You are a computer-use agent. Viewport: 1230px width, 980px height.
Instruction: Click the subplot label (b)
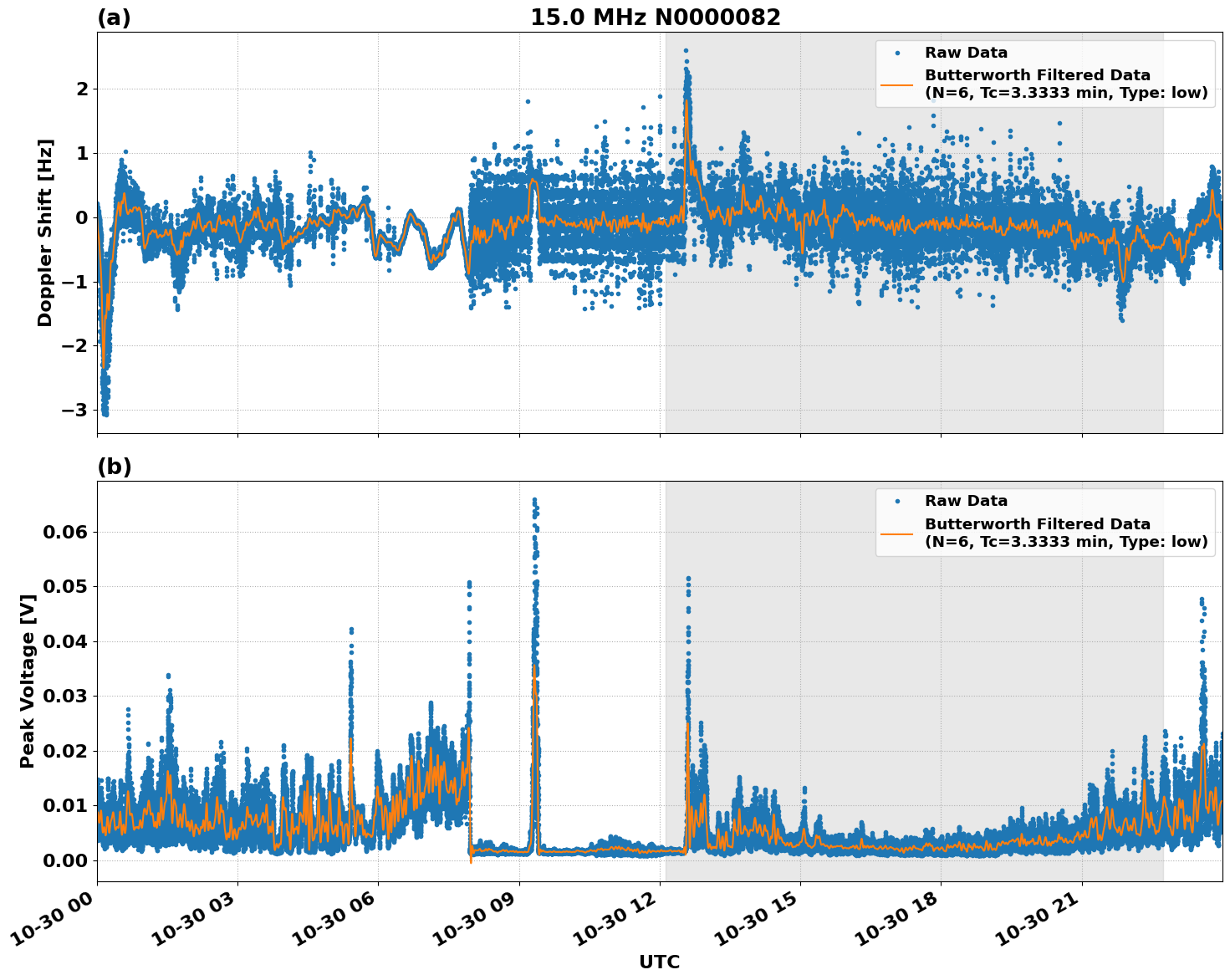(115, 466)
